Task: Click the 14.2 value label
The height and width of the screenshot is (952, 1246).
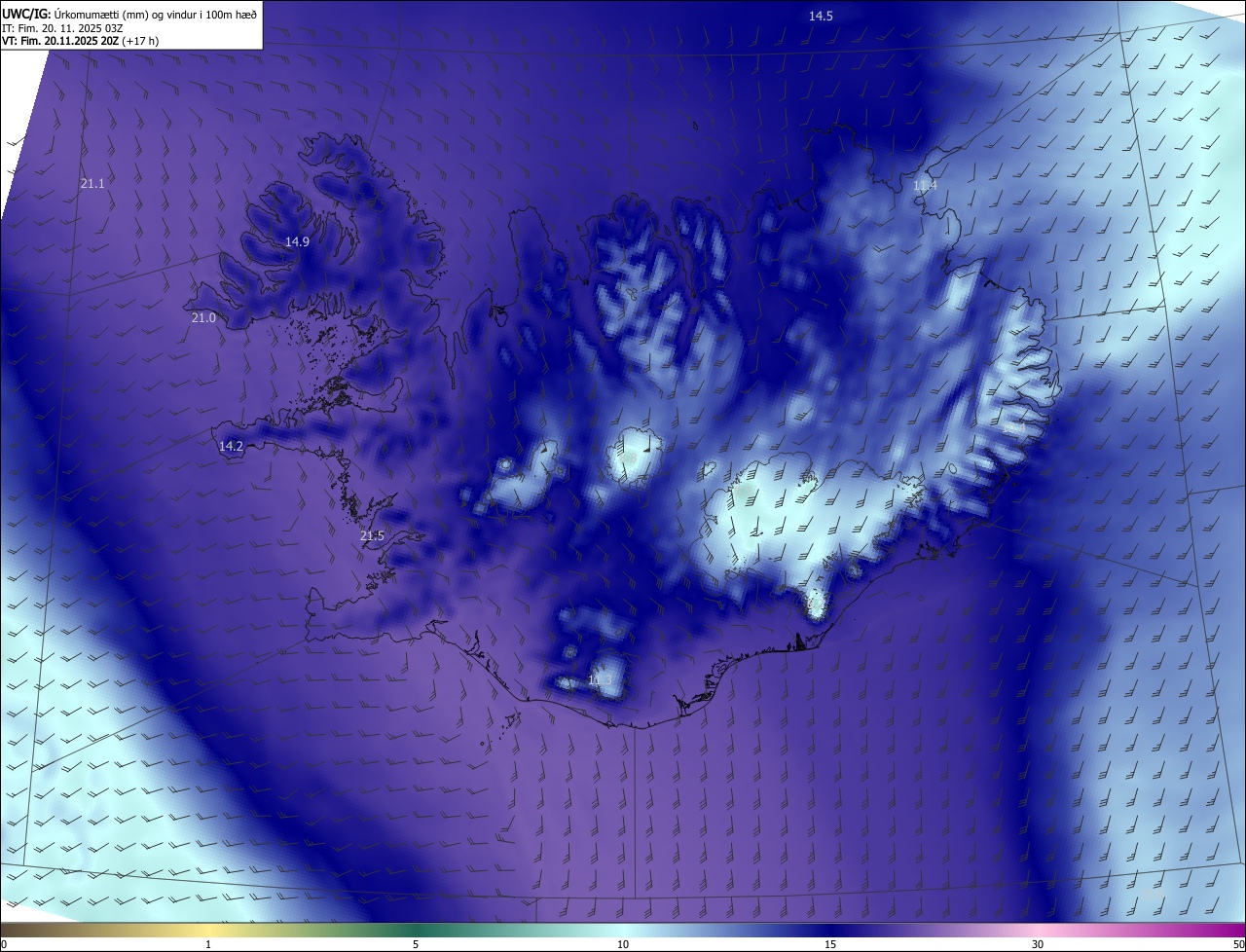Action: (231, 446)
